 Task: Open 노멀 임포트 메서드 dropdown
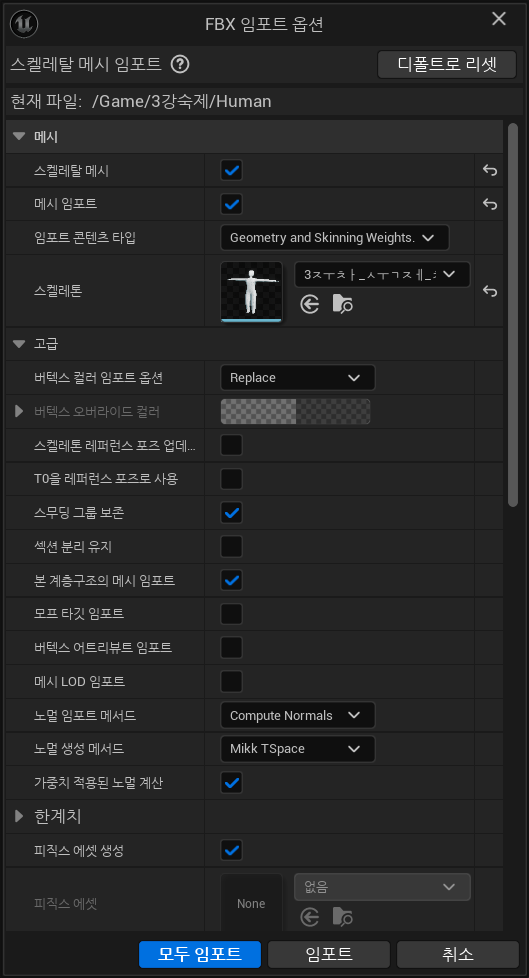click(298, 715)
